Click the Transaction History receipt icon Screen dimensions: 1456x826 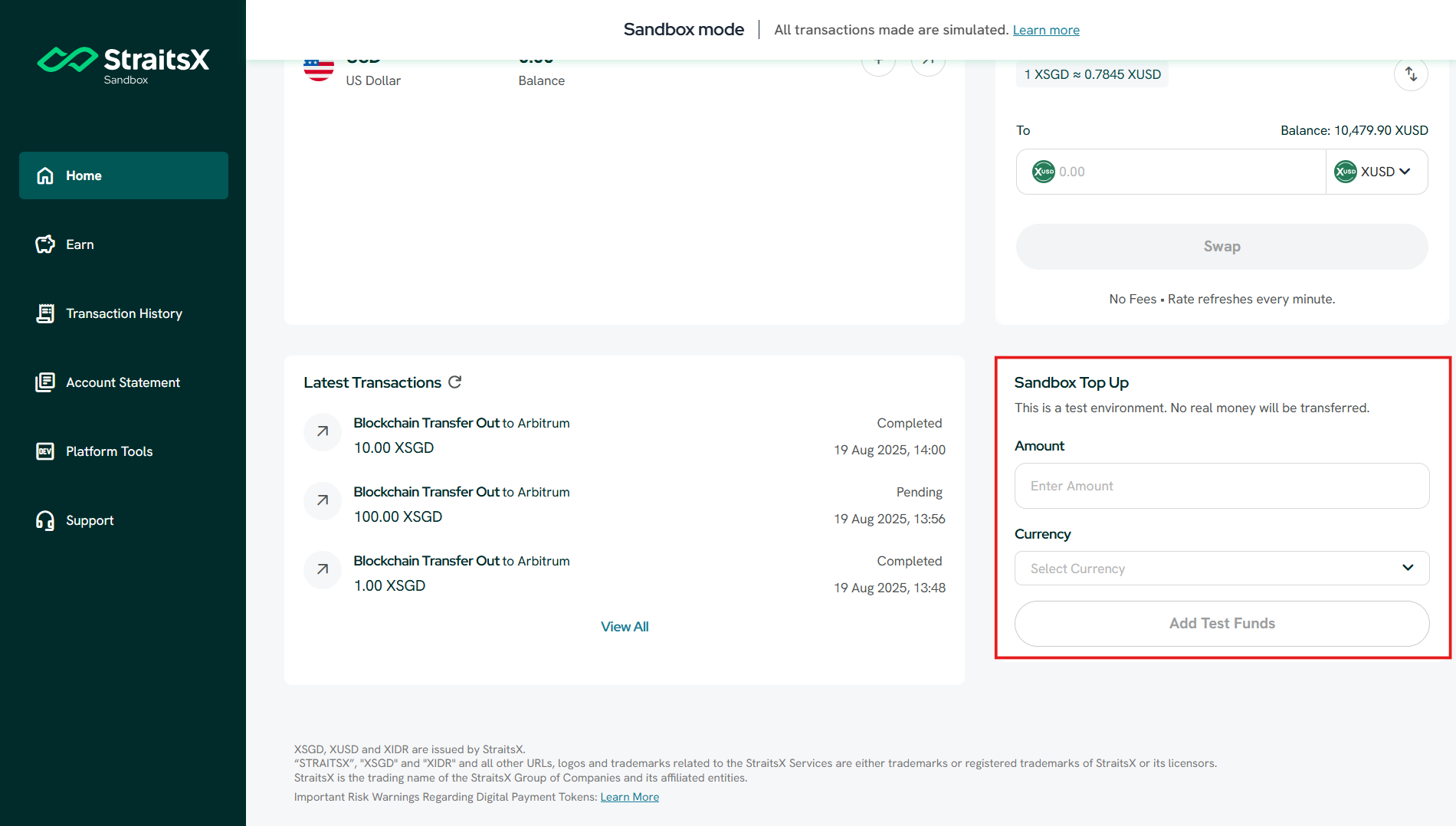pos(45,313)
